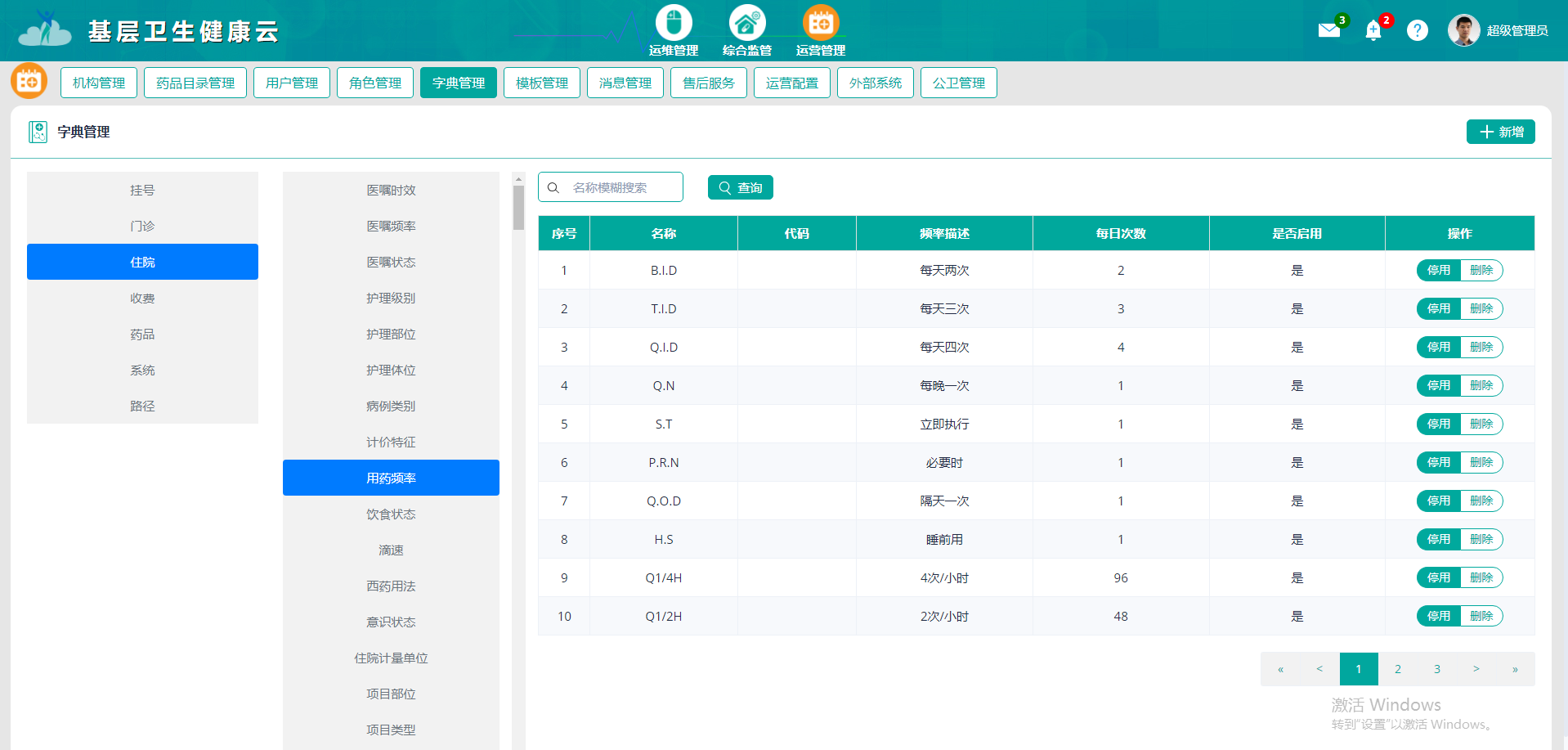
Task: Click the orange calendar icon beside 机构管理
Action: [x=29, y=81]
